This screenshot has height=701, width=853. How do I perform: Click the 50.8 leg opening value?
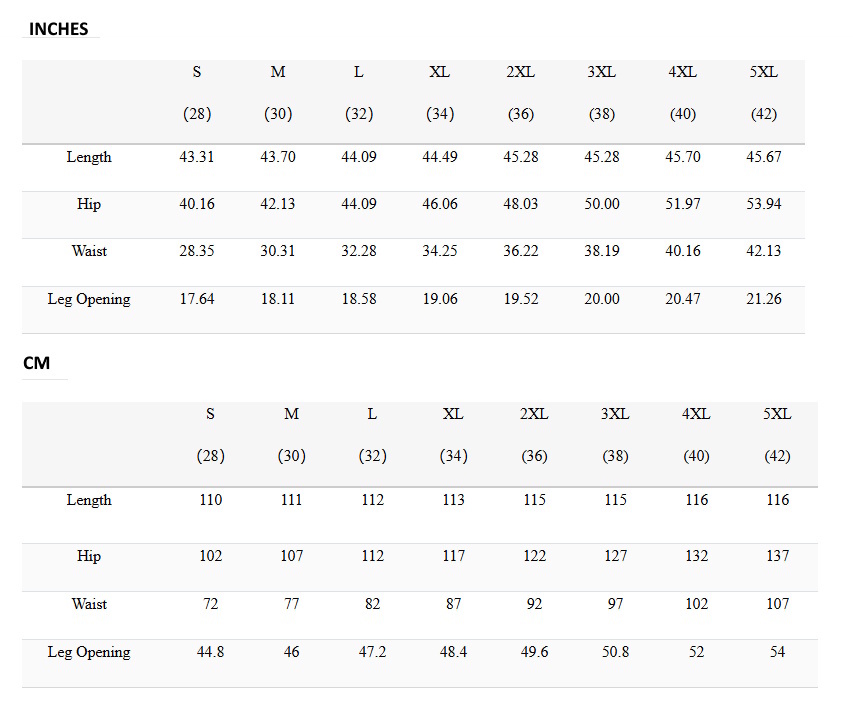click(x=615, y=652)
